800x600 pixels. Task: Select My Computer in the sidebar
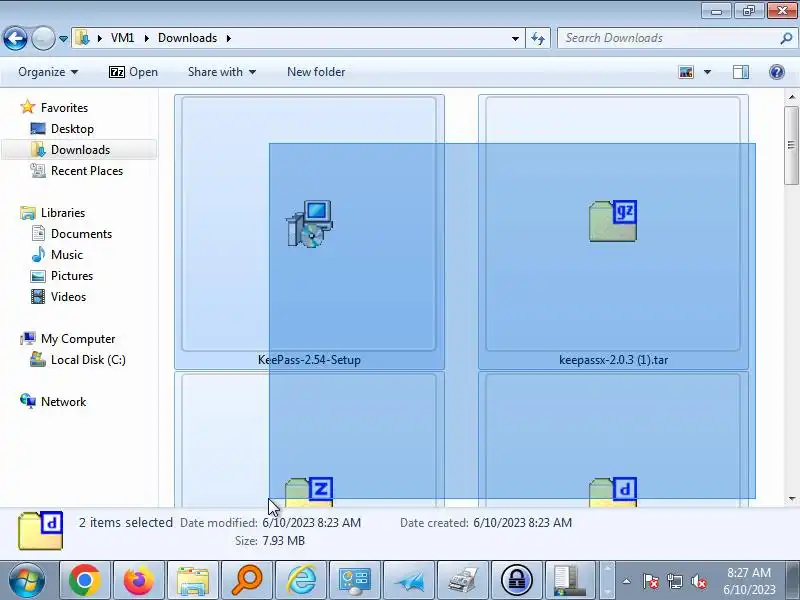click(x=78, y=338)
